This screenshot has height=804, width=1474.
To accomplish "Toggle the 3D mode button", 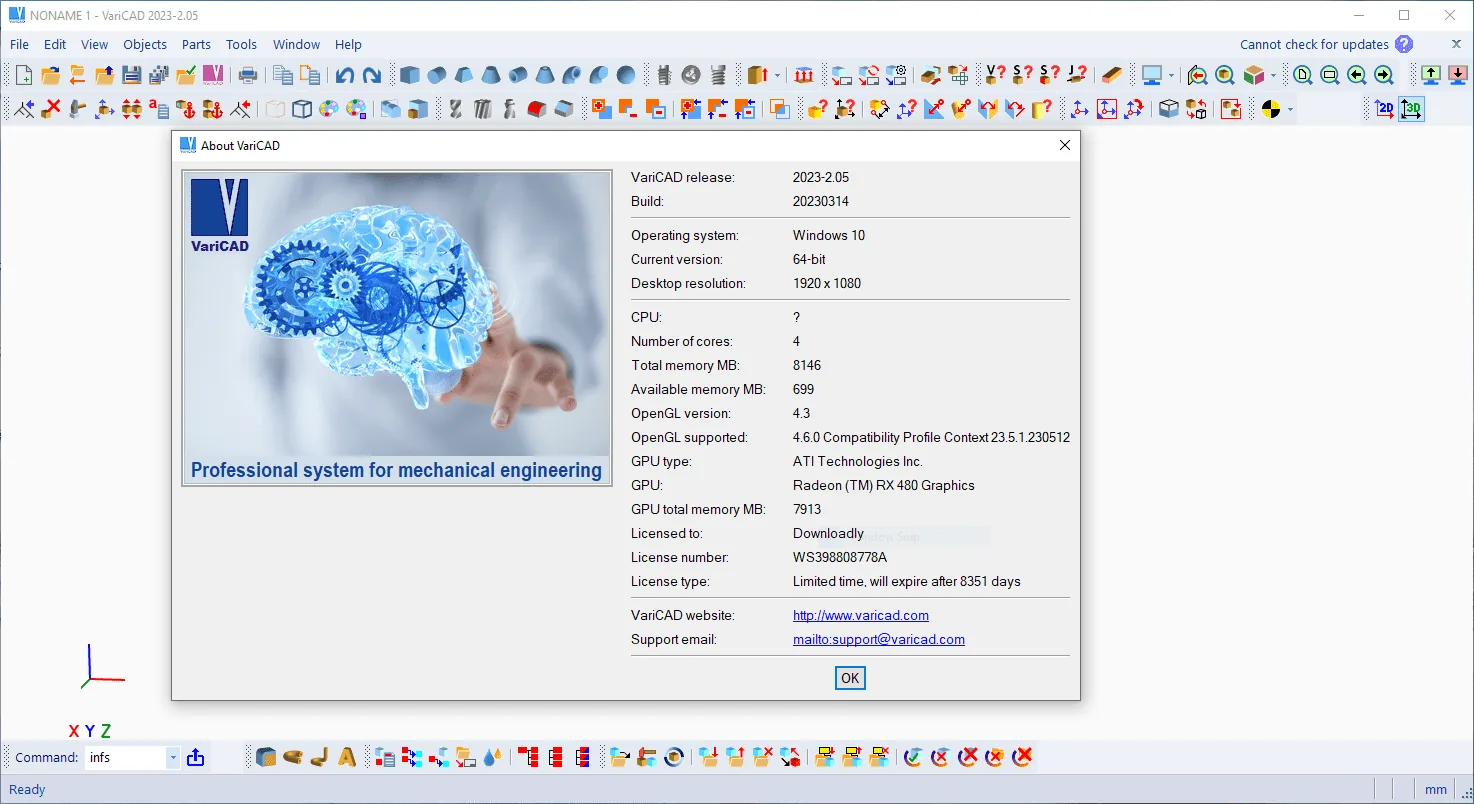I will coord(1411,109).
